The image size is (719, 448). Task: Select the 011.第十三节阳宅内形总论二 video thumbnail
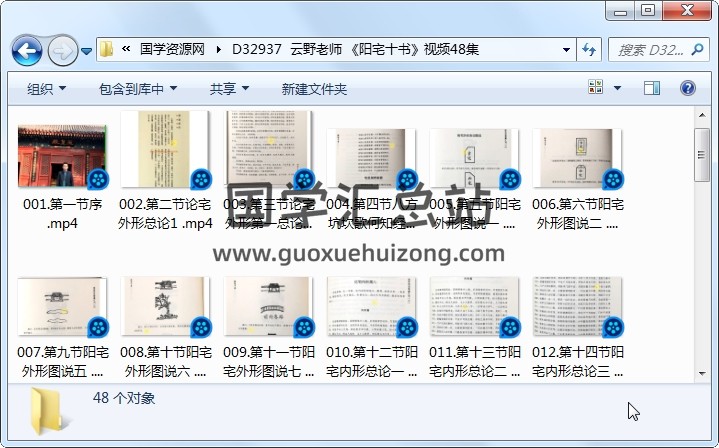point(475,307)
